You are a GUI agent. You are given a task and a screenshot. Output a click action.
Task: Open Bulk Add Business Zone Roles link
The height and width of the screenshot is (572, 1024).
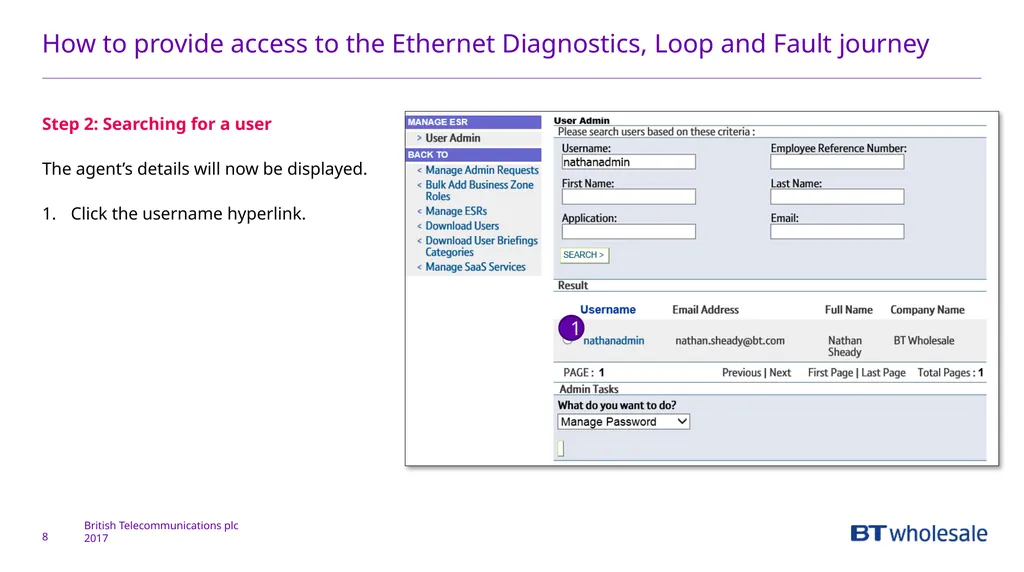[x=479, y=190]
